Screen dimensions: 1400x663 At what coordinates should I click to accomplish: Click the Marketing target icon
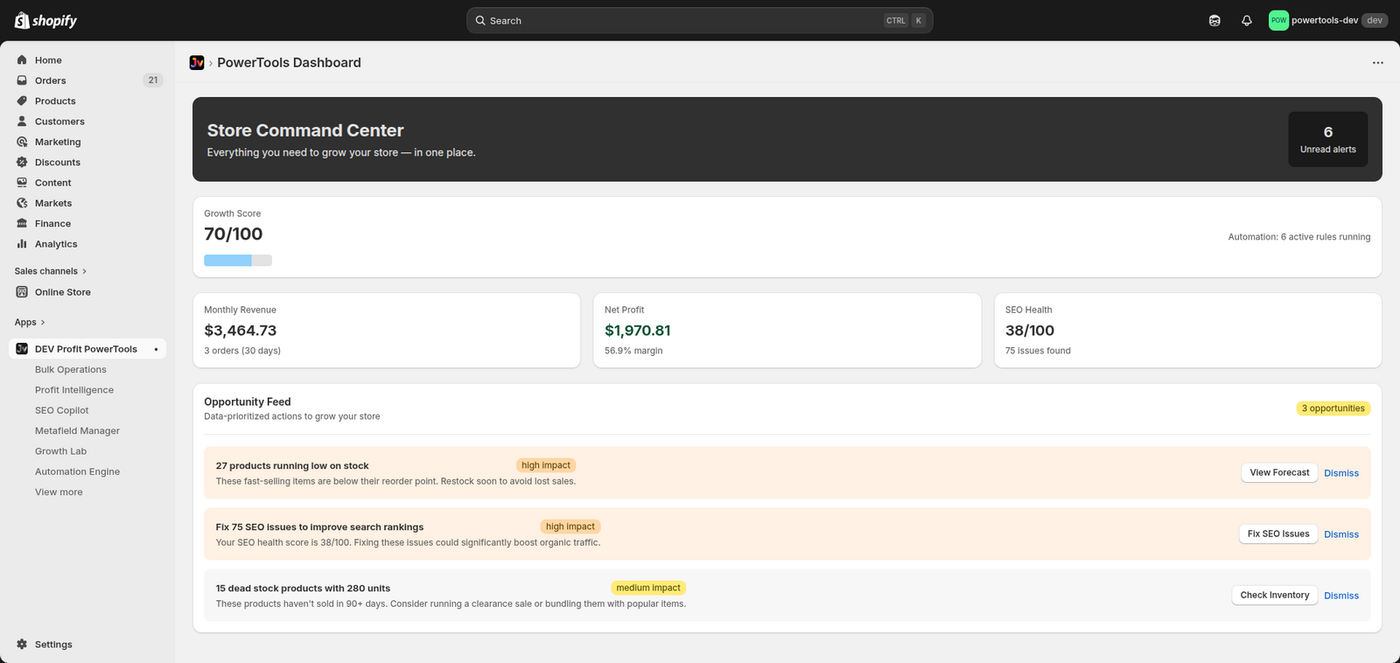(x=22, y=142)
